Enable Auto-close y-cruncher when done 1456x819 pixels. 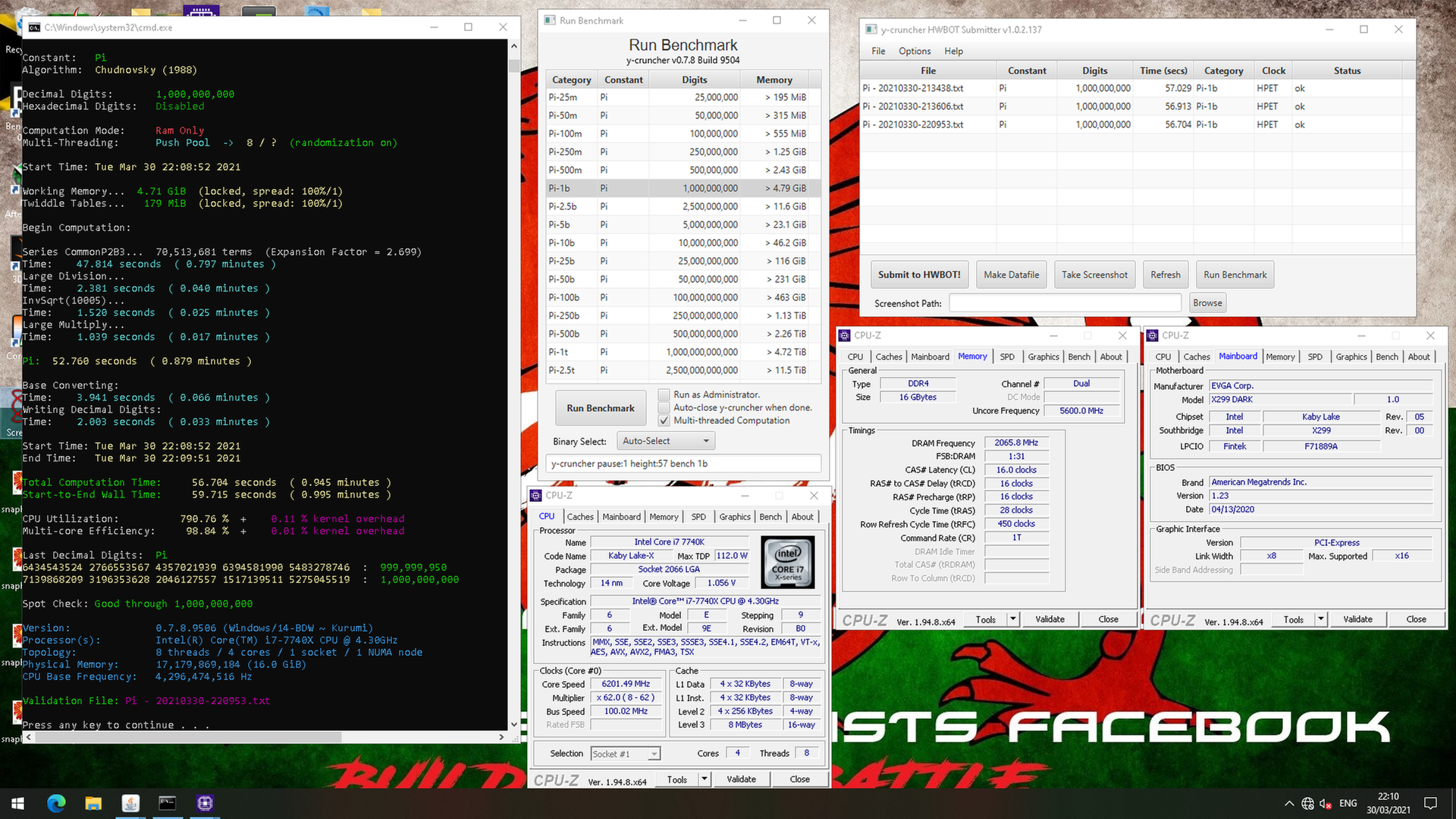pos(664,408)
